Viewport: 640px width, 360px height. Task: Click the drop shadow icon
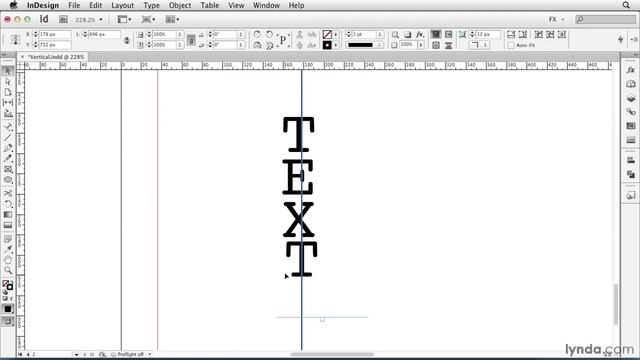point(407,35)
